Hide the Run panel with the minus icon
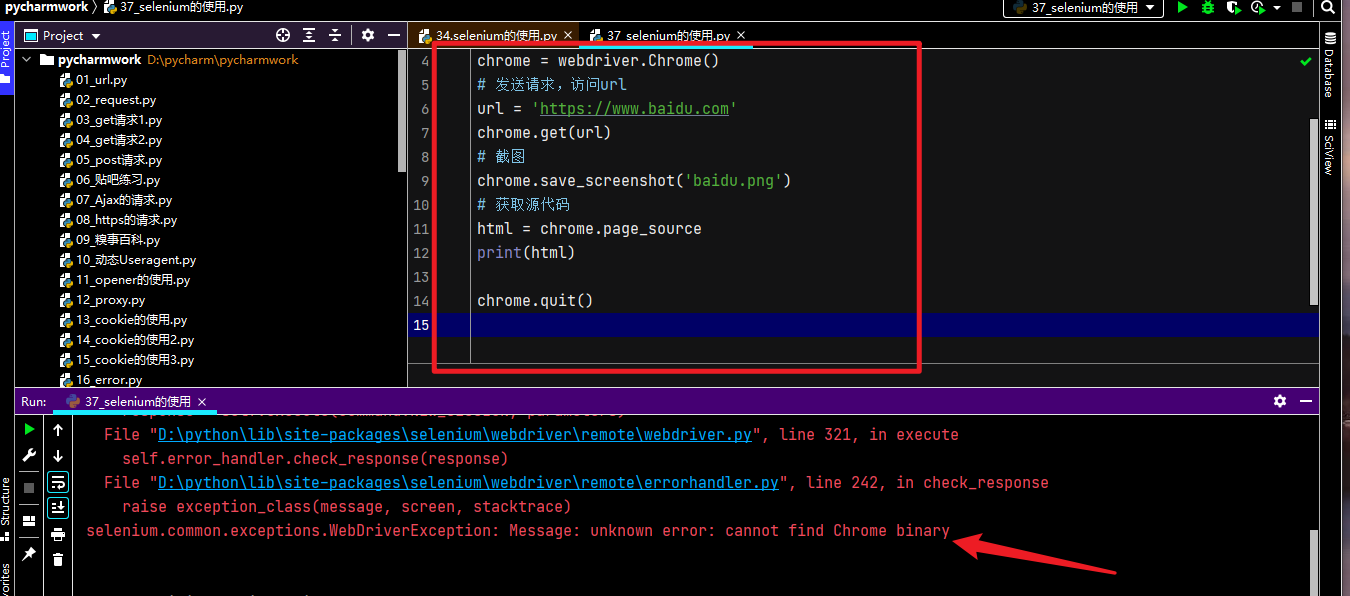This screenshot has width=1350, height=596. [1305, 401]
